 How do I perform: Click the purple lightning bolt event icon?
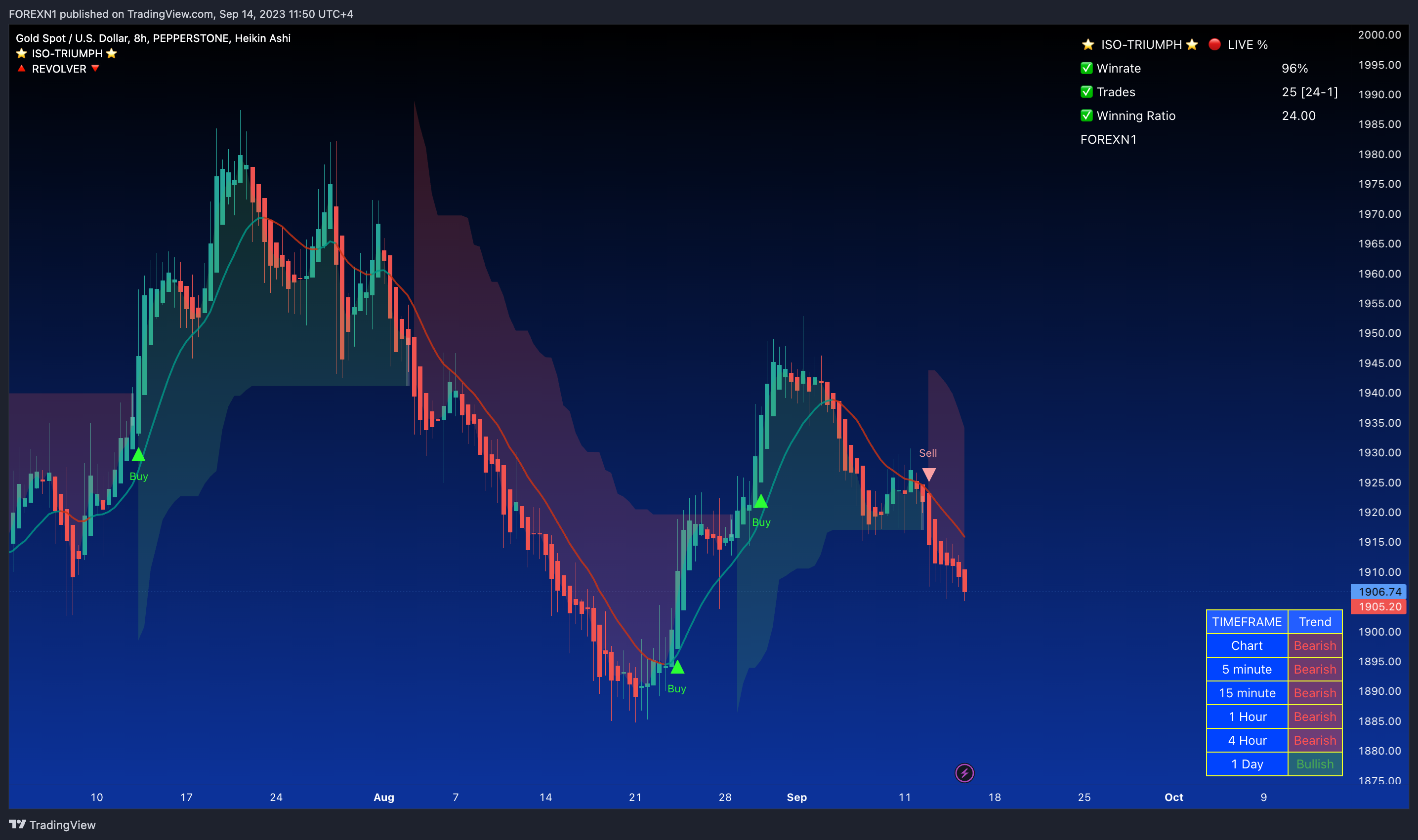coord(964,773)
